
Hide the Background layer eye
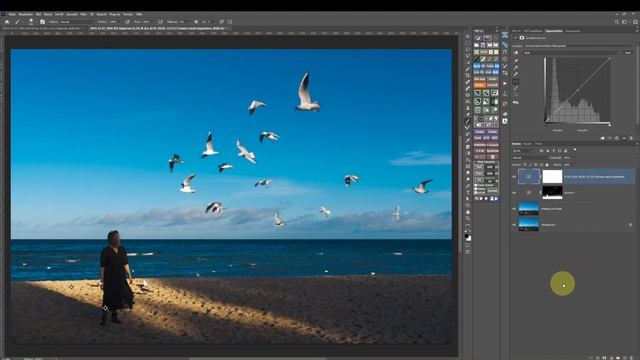[514, 225]
